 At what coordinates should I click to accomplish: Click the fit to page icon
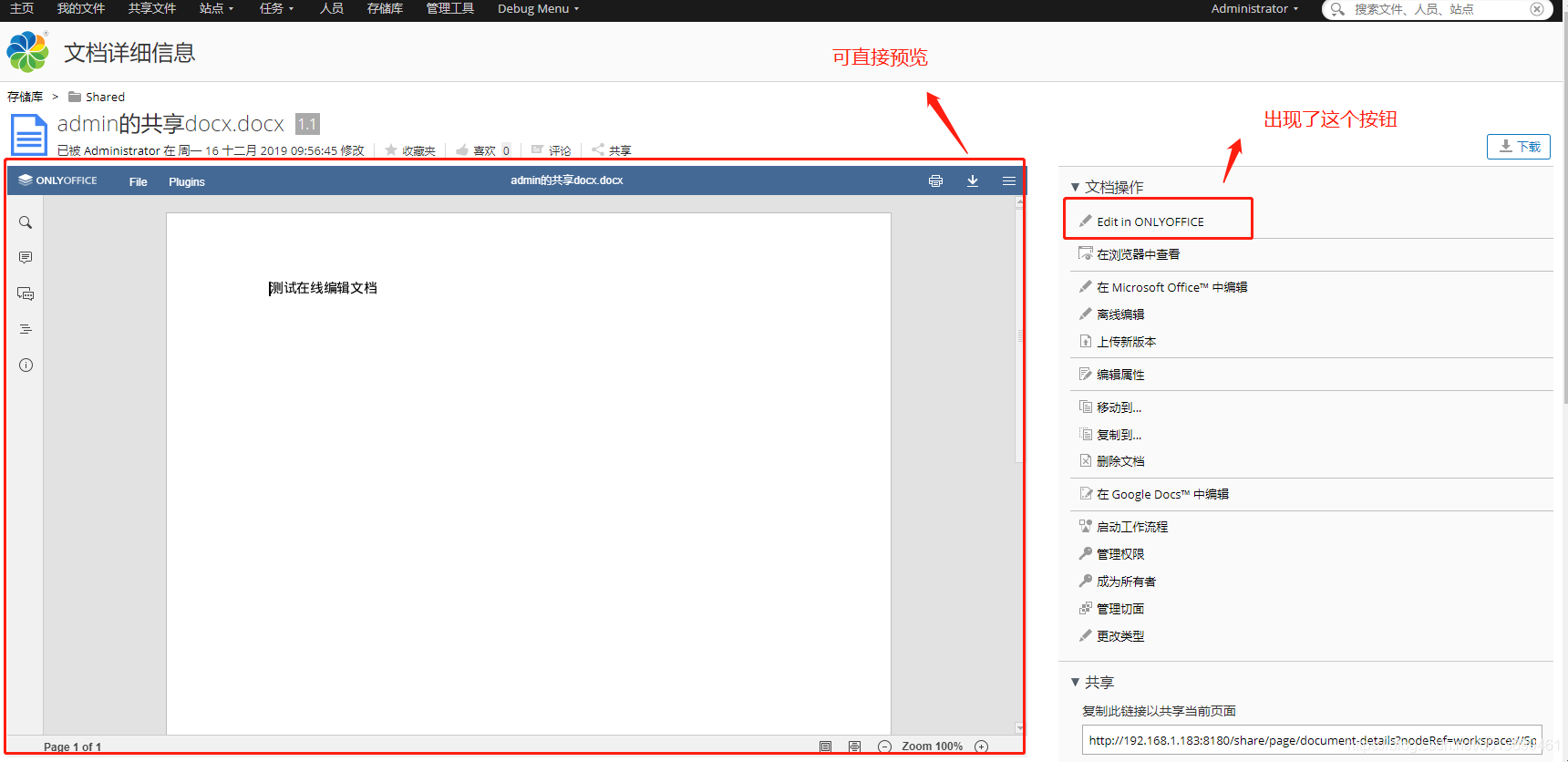point(825,747)
